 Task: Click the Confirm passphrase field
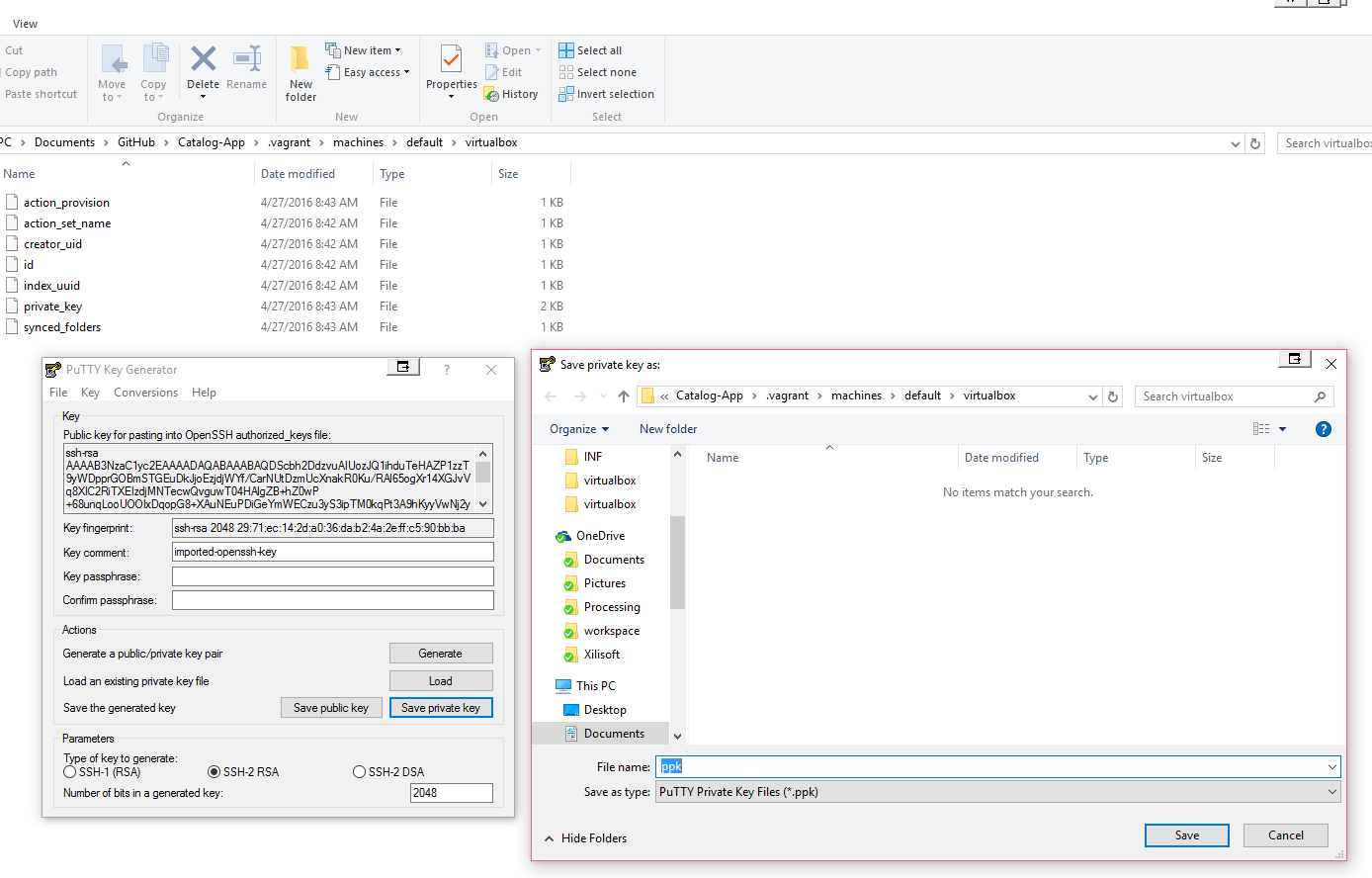pos(333,600)
